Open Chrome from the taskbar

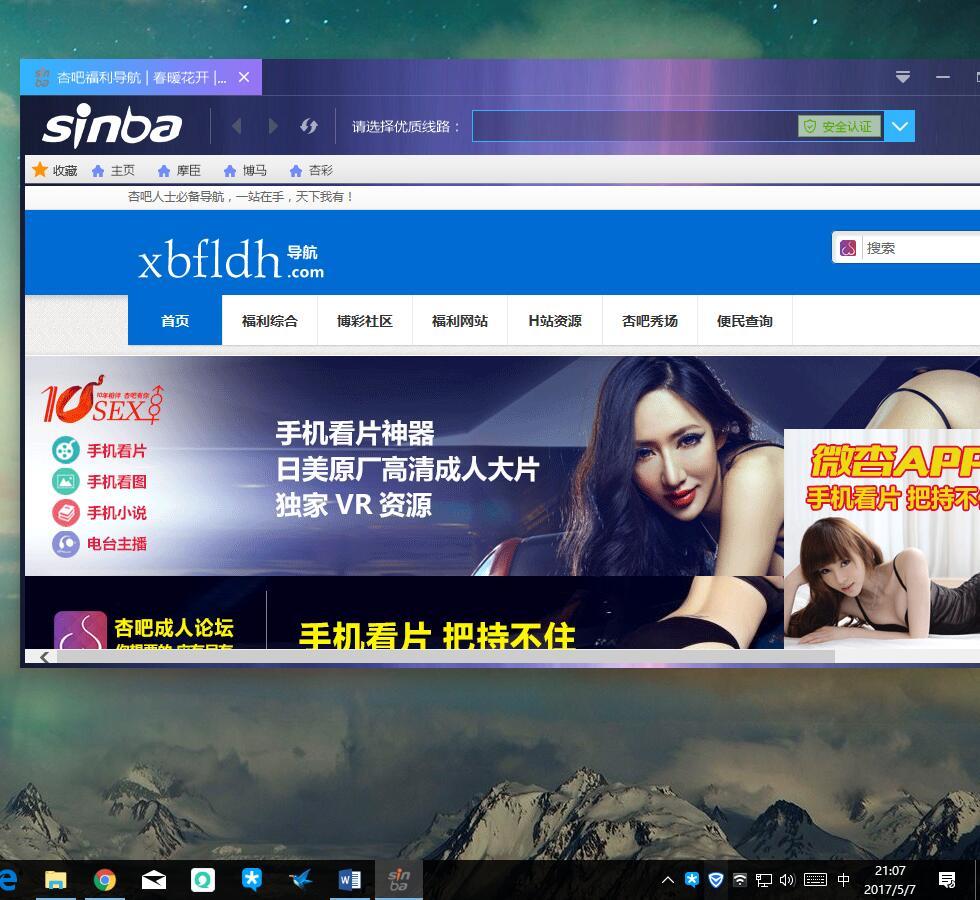point(105,879)
